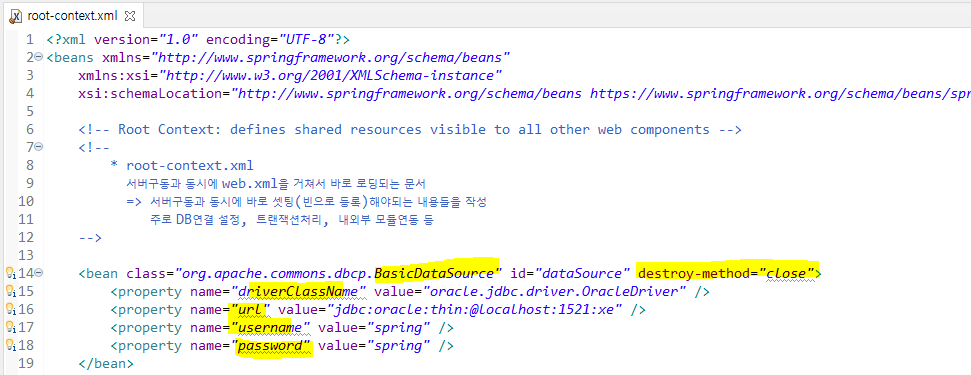971x375 pixels.
Task: Click the closing </bean> tag
Action: click(105, 363)
